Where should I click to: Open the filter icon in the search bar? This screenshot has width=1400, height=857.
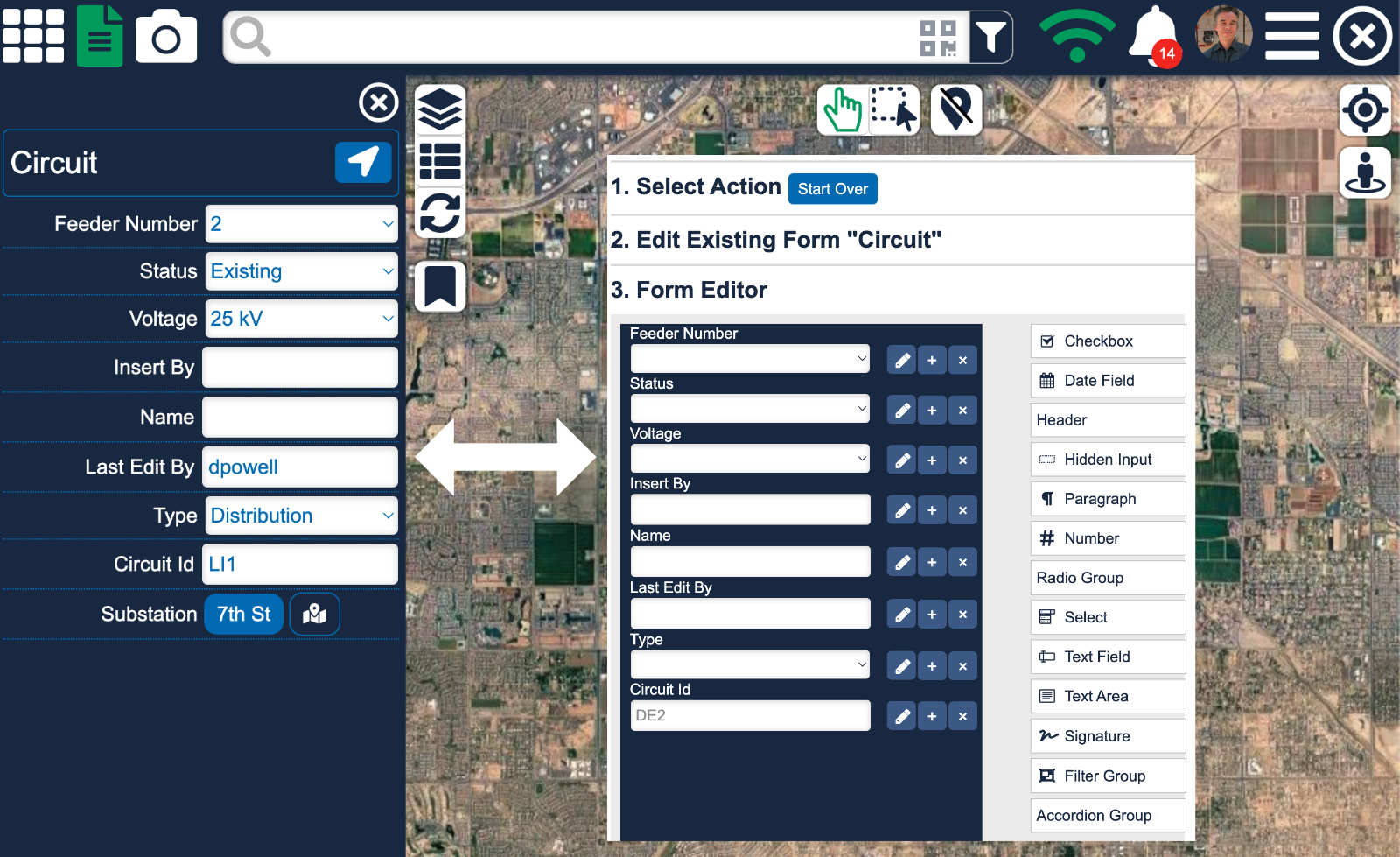coord(991,37)
